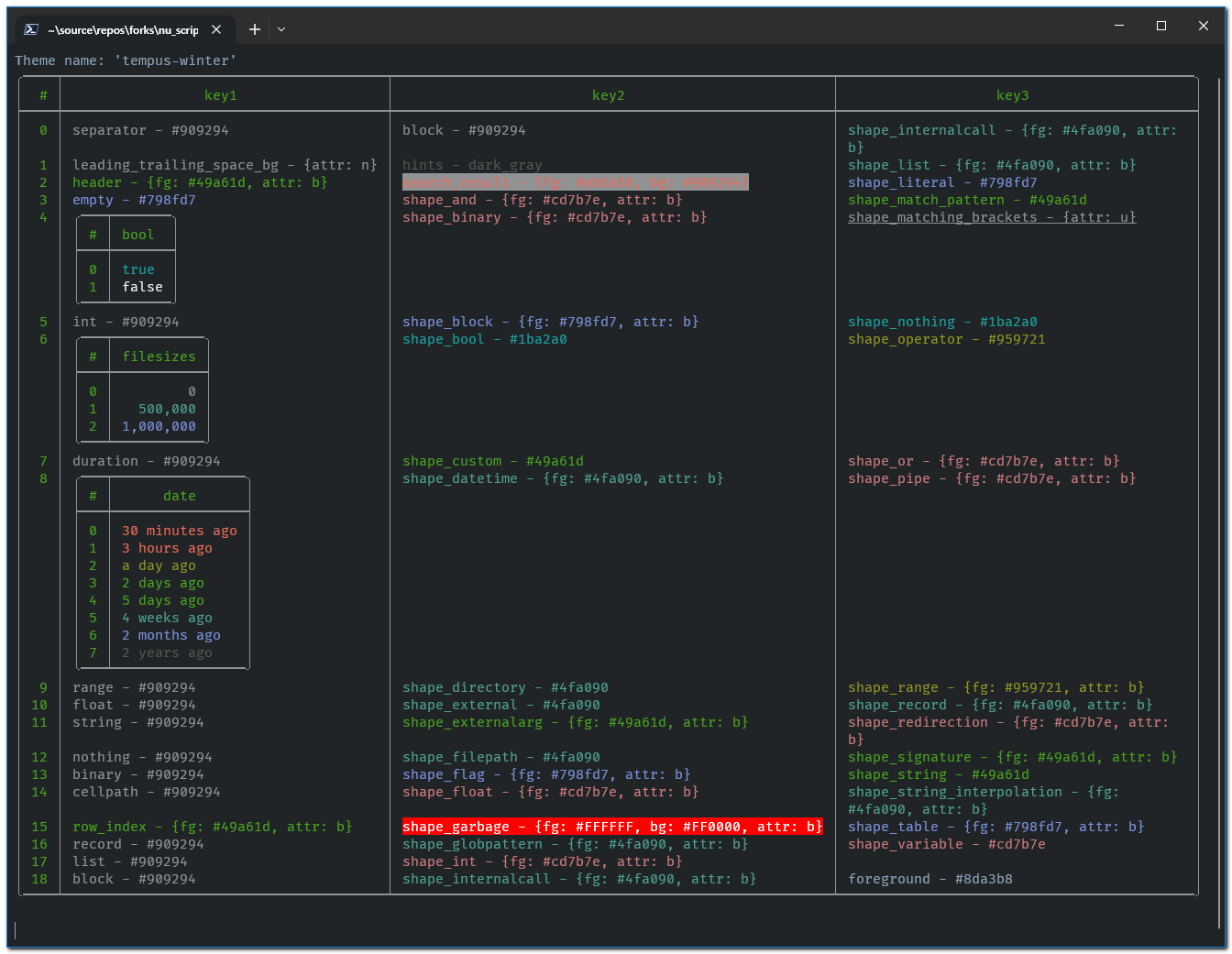Click 'shape_and' entry in key2
This screenshot has height=954, width=1232.
pyautogui.click(x=543, y=200)
